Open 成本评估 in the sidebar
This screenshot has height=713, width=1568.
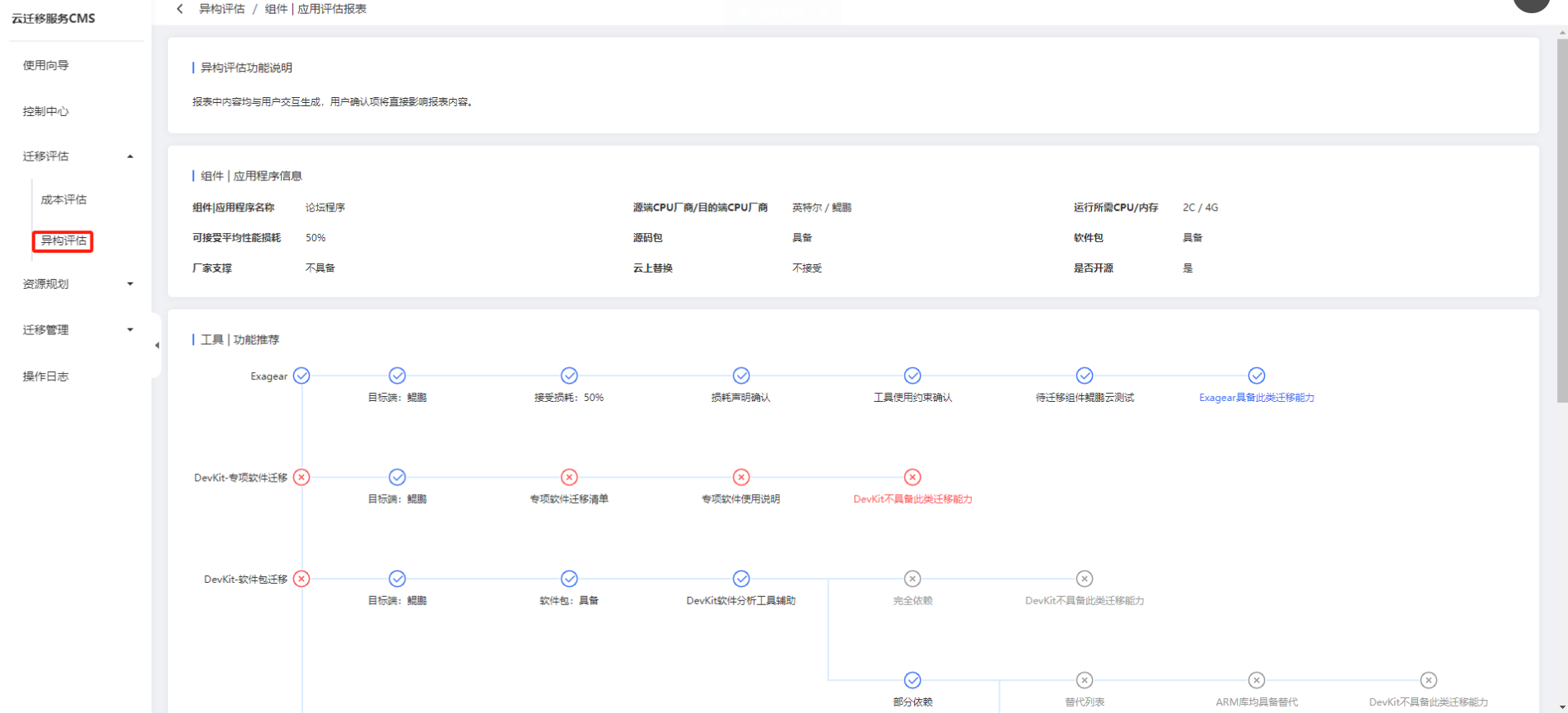coord(63,199)
